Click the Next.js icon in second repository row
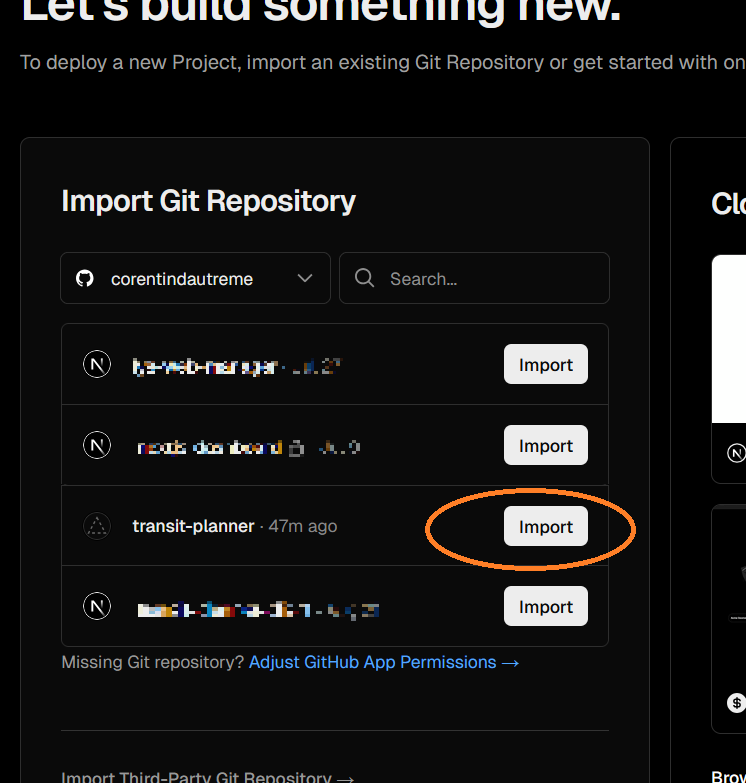Viewport: 746px width, 783px height. click(x=97, y=445)
